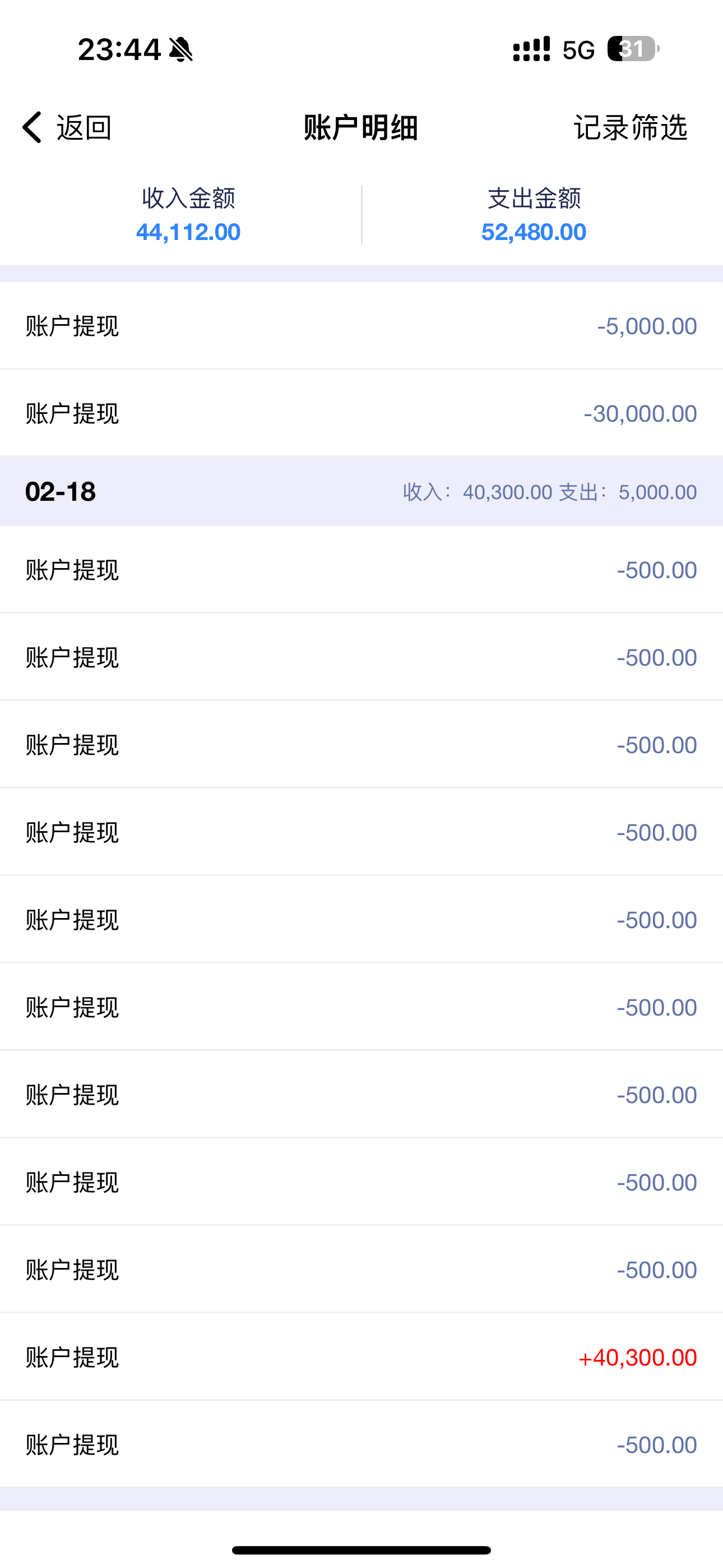
Task: Tap the 收入金额 44,112.00 summary
Action: pos(188,215)
